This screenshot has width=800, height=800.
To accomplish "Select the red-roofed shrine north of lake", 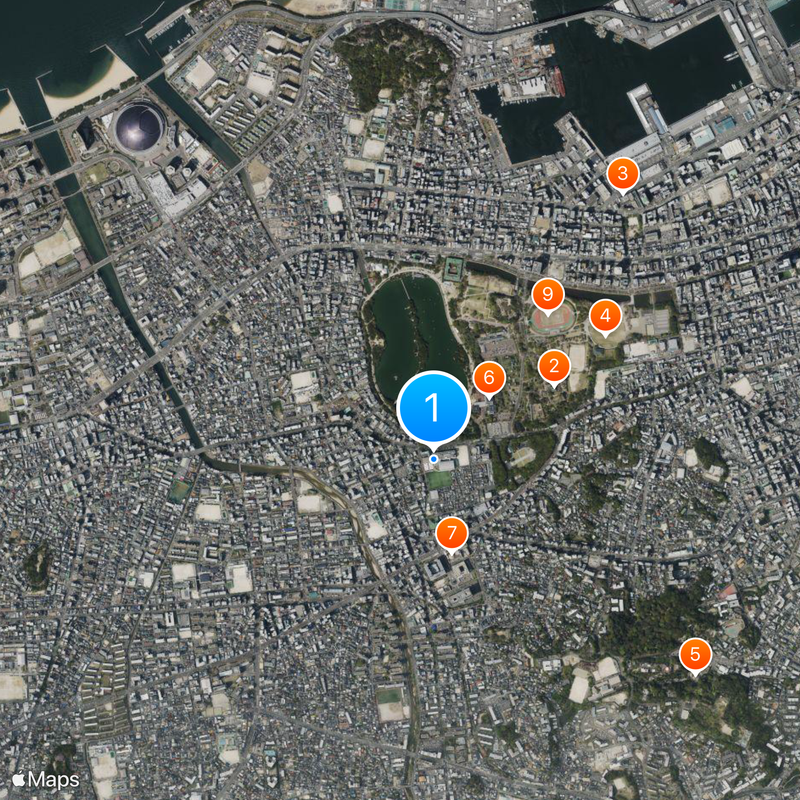I will tap(454, 269).
